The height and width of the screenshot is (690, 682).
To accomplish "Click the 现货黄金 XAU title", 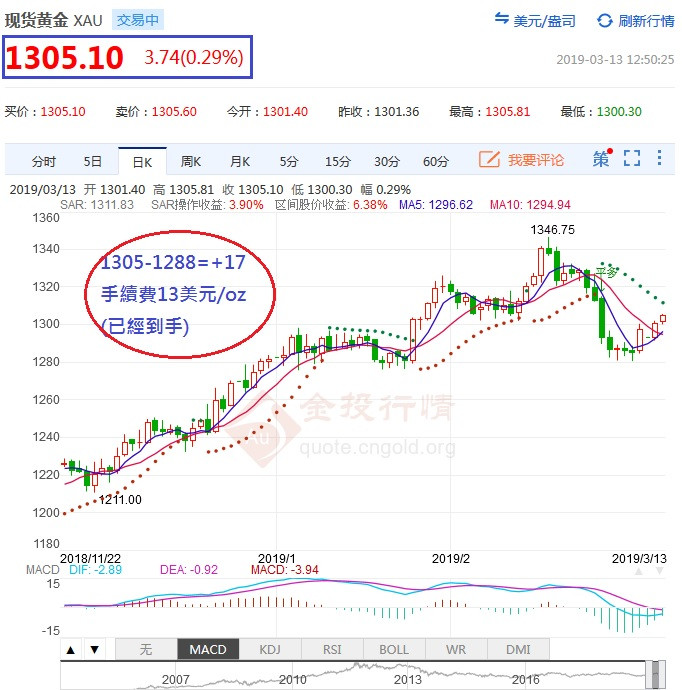I will click(54, 20).
